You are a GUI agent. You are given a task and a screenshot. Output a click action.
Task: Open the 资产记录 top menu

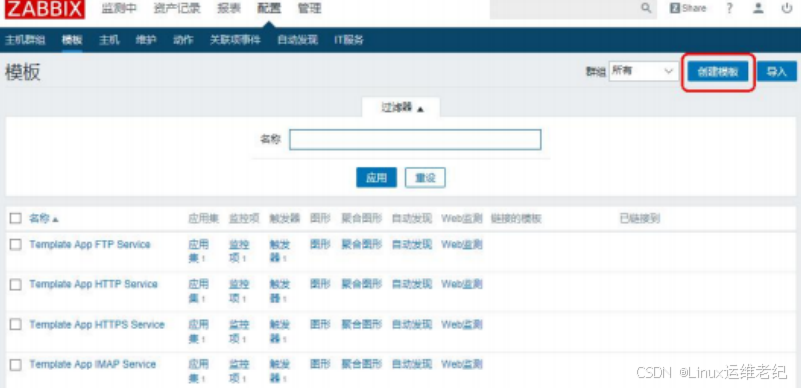(x=177, y=9)
